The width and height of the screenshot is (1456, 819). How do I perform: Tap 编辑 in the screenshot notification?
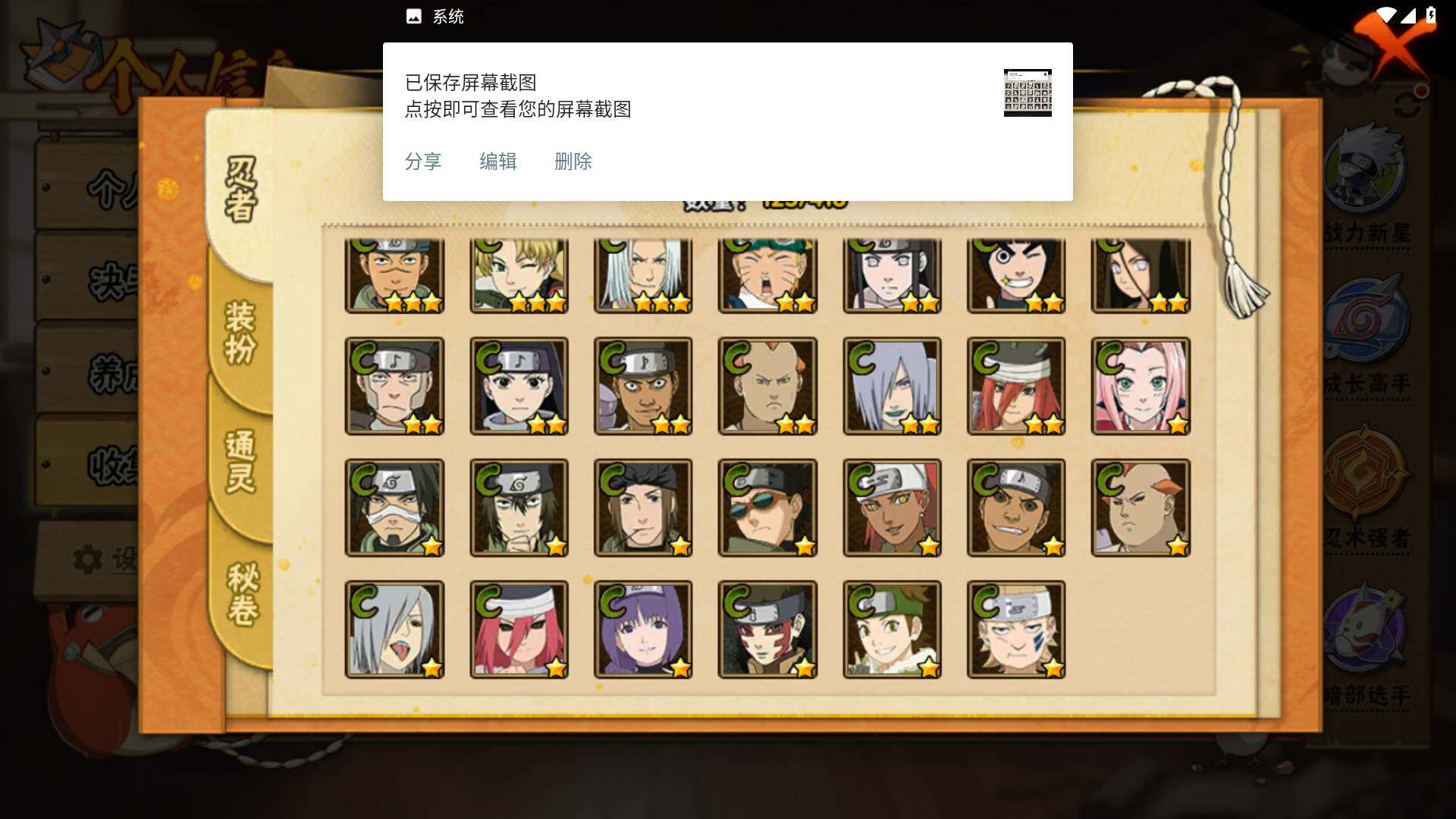pos(498,162)
